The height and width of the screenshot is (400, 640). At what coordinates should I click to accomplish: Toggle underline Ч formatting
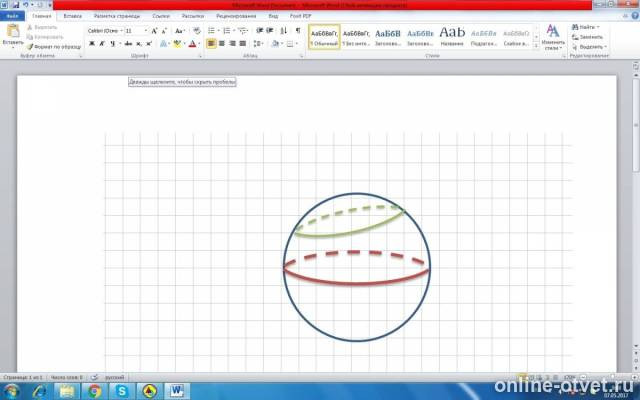coord(113,44)
